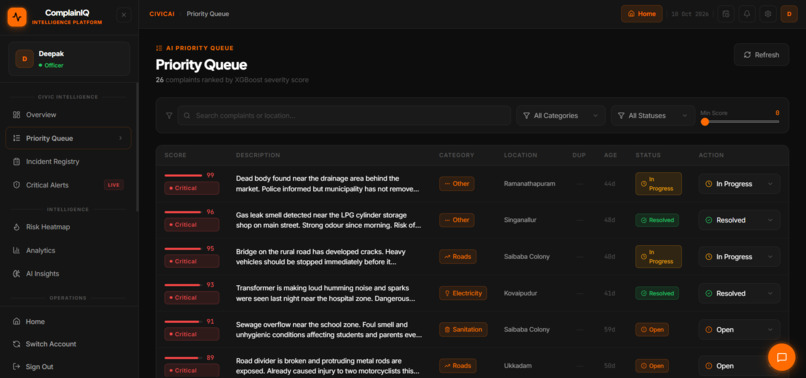Click sidebar Home link at bottom

[x=35, y=321]
